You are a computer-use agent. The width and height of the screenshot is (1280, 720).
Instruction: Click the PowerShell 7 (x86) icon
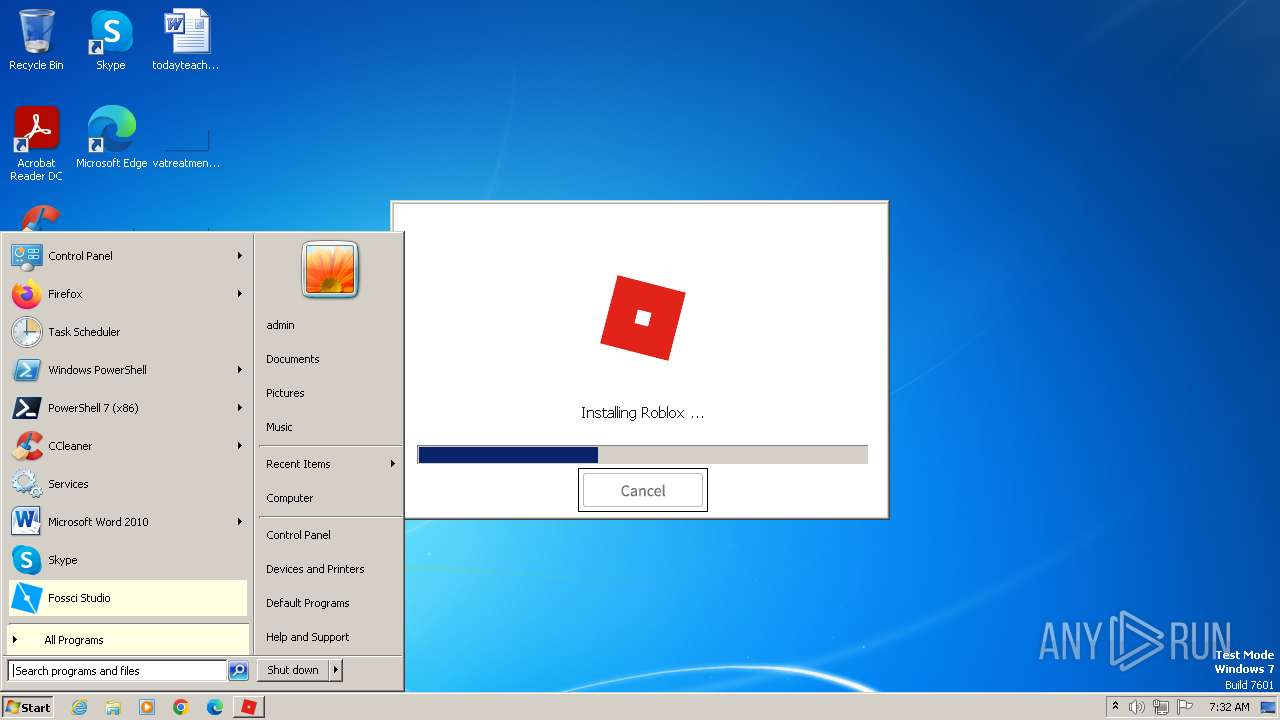tap(27, 408)
